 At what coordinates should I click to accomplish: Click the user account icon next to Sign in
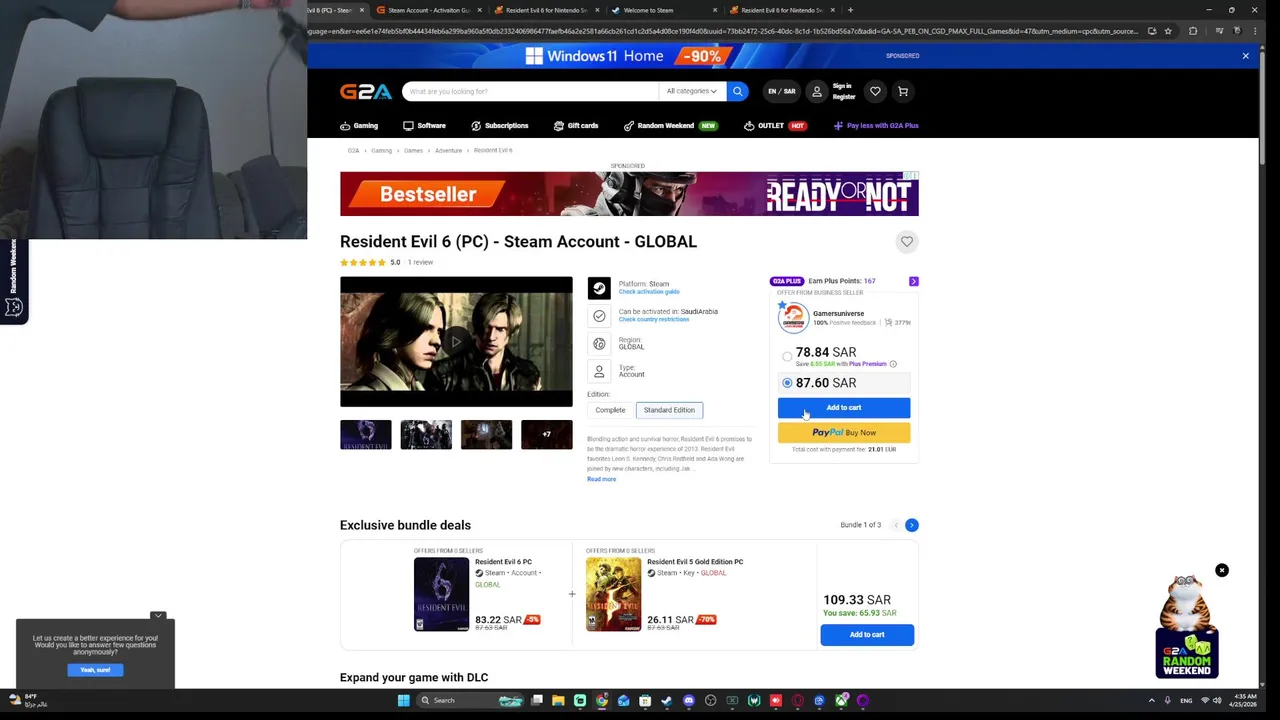click(x=816, y=91)
